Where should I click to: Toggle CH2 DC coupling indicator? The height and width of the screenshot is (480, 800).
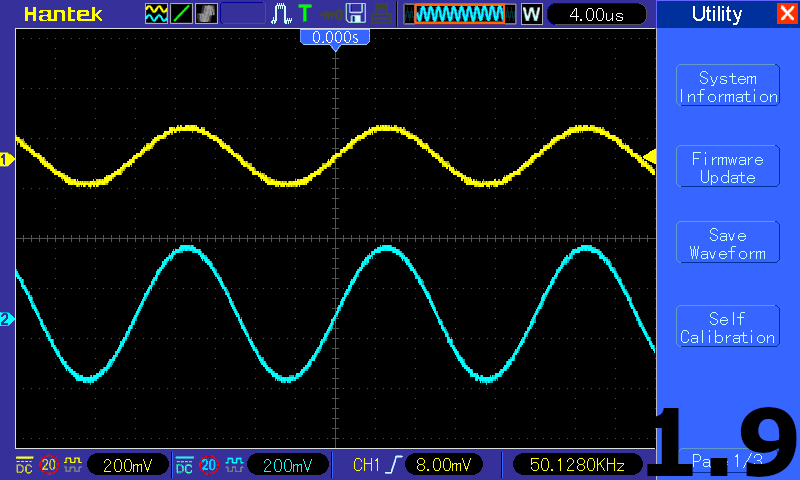tap(184, 465)
